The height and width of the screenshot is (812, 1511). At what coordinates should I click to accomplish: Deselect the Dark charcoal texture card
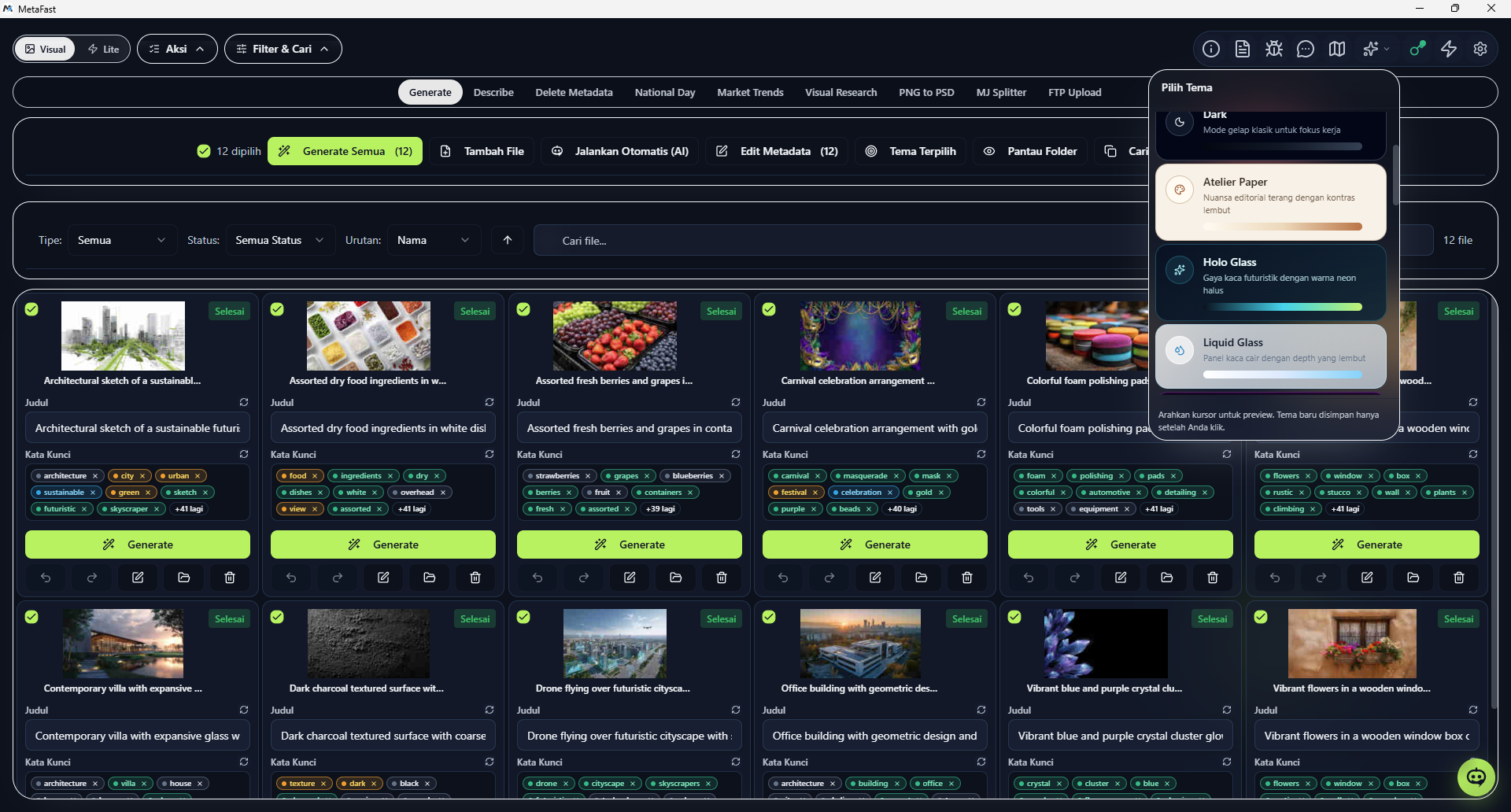pos(277,617)
